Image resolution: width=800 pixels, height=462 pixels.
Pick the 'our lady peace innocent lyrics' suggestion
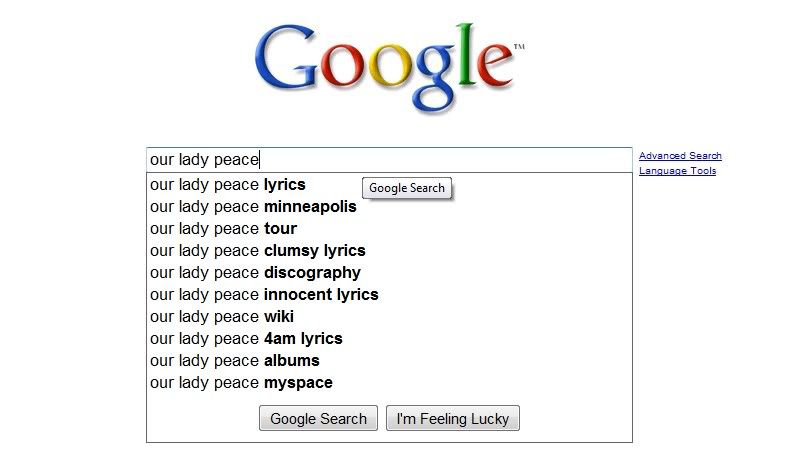point(389,294)
